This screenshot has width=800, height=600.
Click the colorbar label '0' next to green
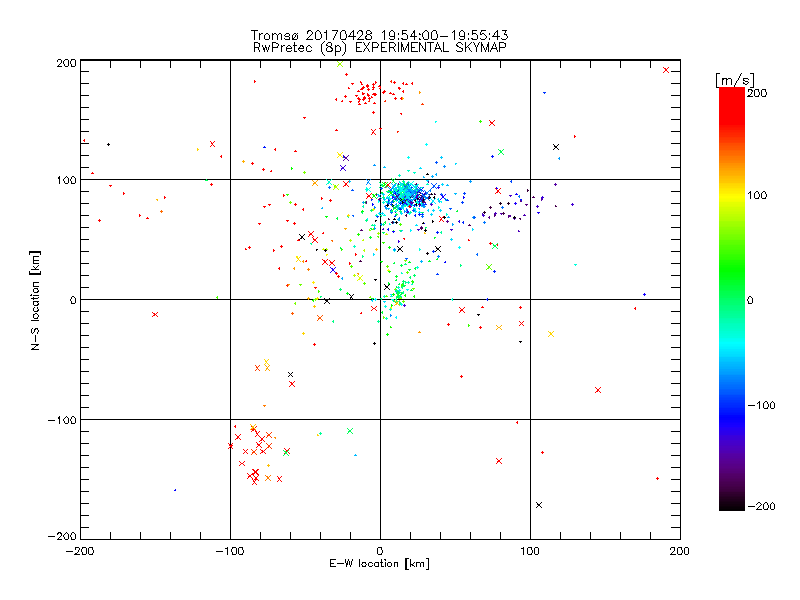750,300
